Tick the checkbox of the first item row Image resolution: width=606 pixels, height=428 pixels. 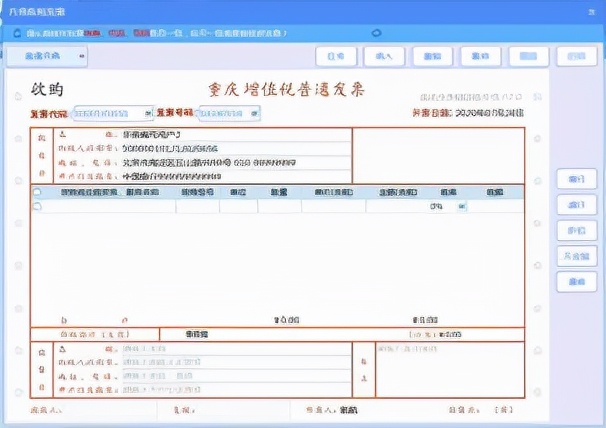[37, 206]
